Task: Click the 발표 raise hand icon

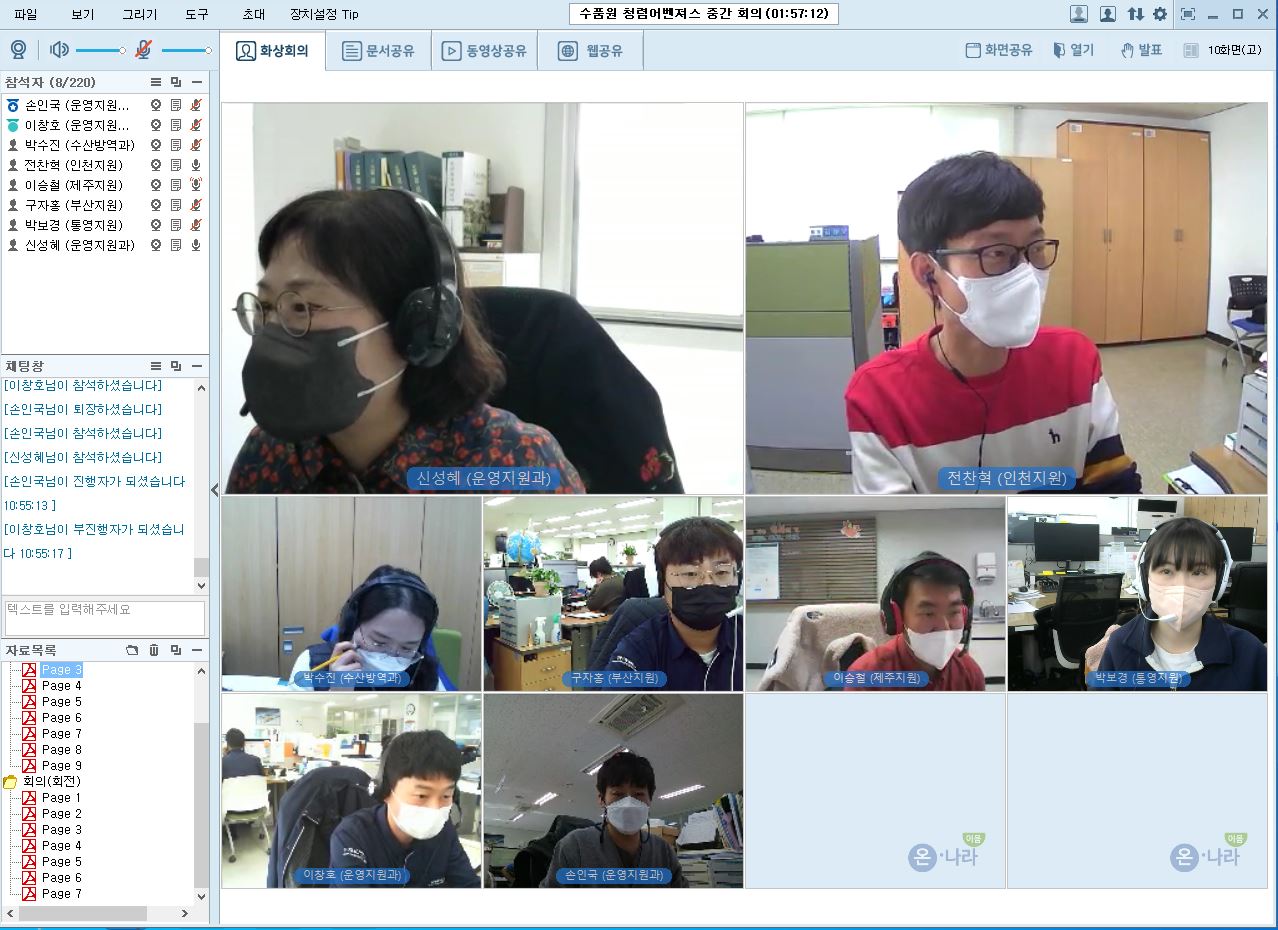Action: (x=1127, y=50)
